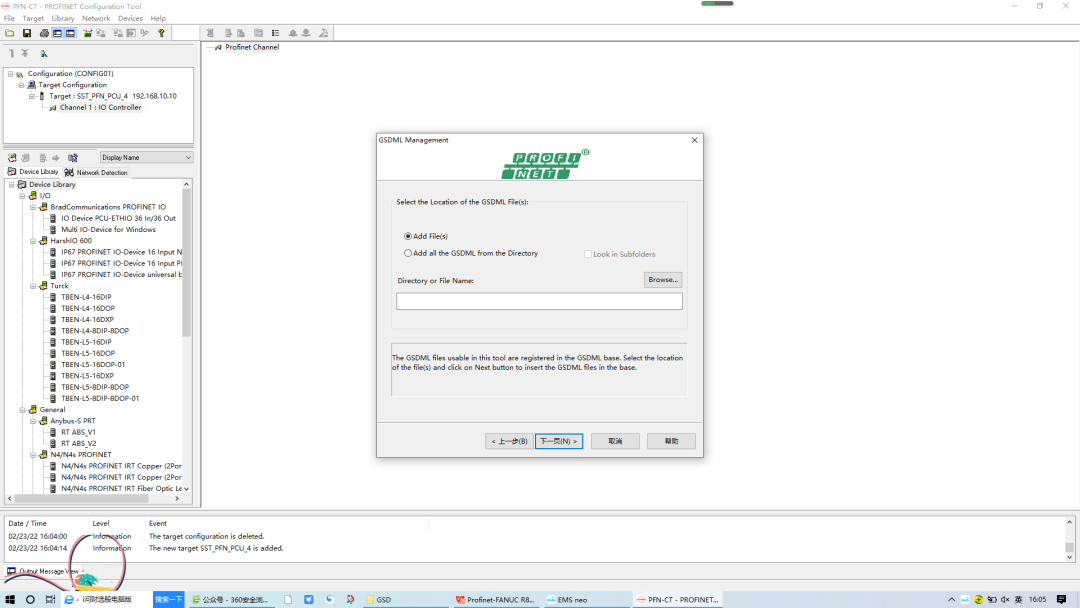
Task: Click inside the Directory or File Name field
Action: click(x=539, y=300)
